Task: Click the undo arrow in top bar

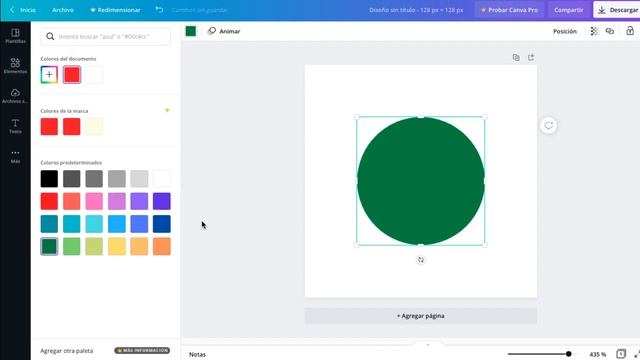Action: [x=159, y=9]
